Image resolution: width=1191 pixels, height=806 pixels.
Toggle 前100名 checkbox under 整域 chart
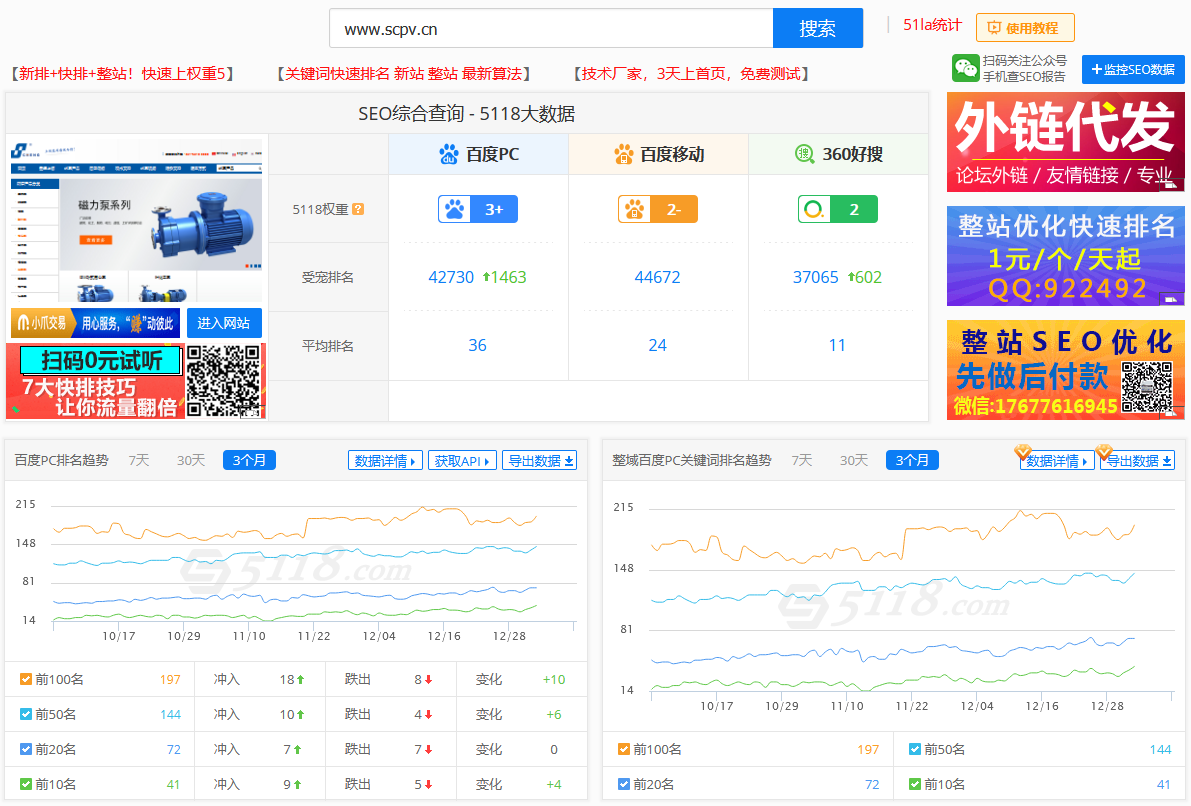click(x=624, y=749)
